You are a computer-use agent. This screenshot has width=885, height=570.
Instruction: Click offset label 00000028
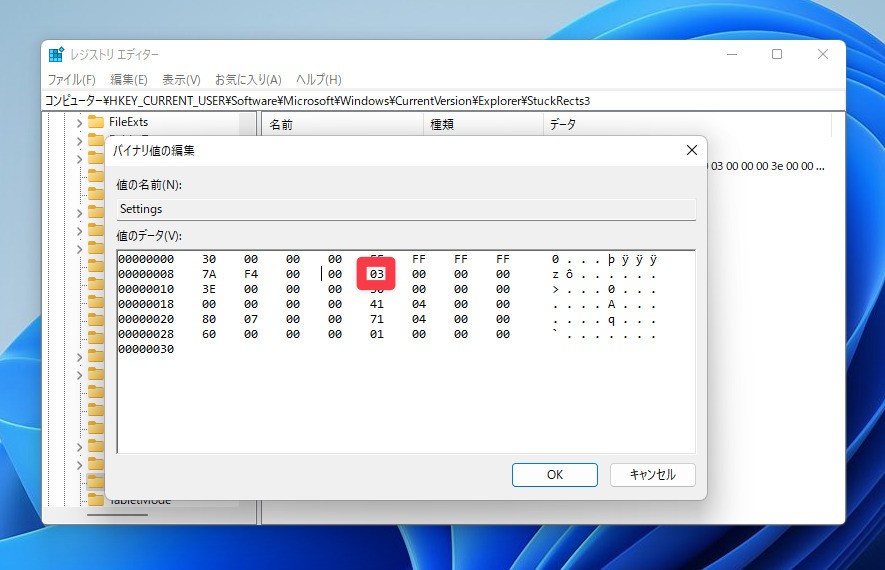(x=146, y=334)
